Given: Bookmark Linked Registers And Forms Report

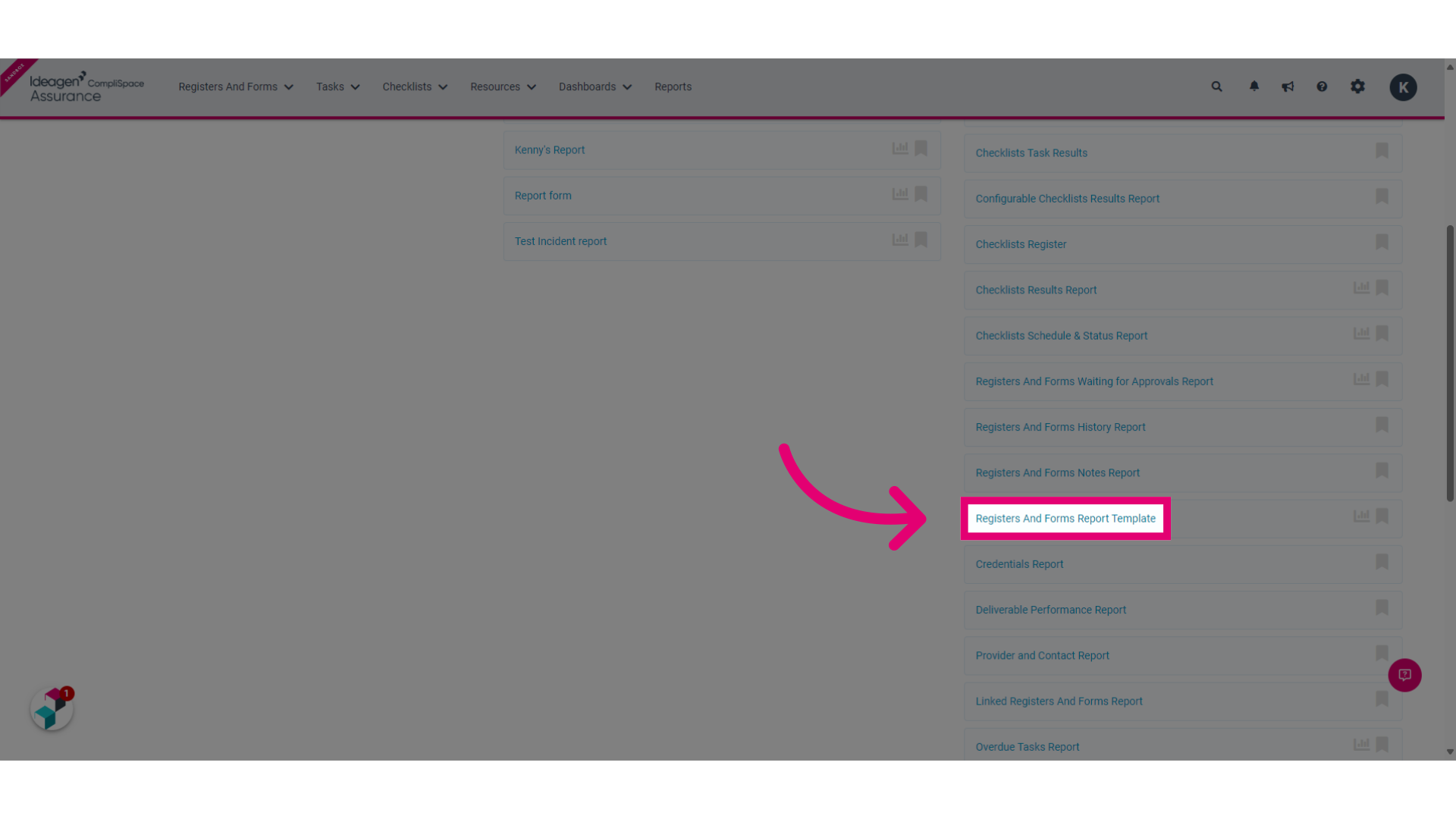Looking at the screenshot, I should pos(1382,699).
